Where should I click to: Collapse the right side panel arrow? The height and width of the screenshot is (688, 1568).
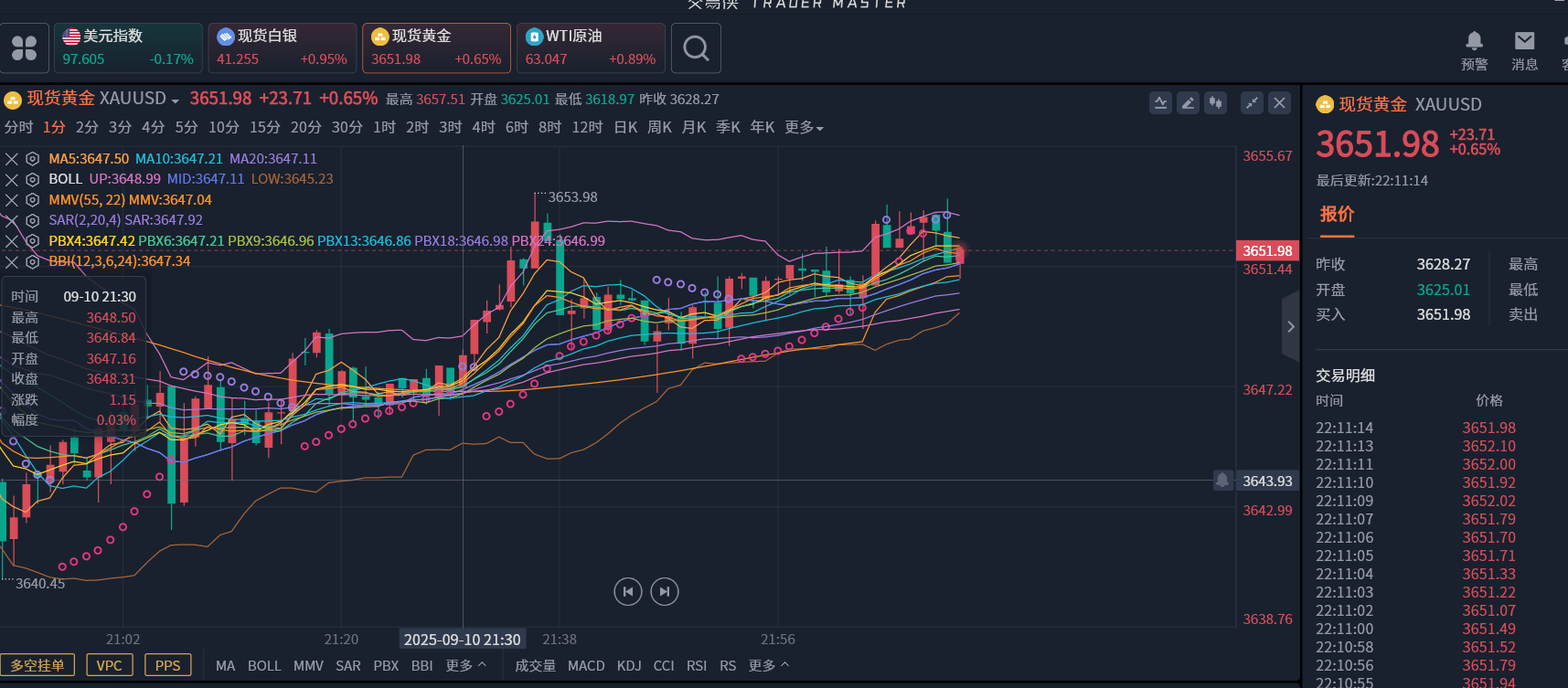pyautogui.click(x=1290, y=326)
